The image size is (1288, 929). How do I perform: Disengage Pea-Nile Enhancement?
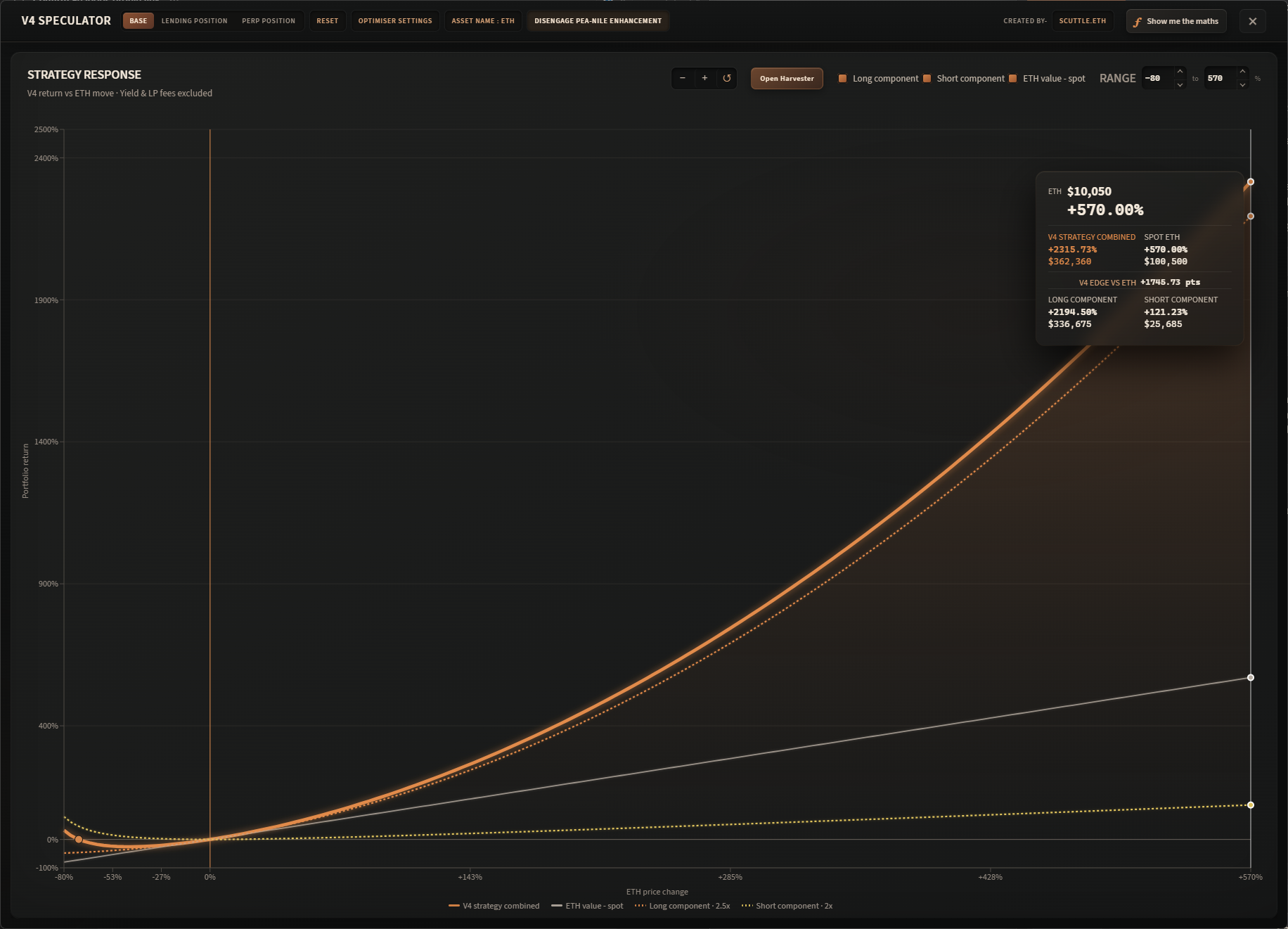pos(598,21)
